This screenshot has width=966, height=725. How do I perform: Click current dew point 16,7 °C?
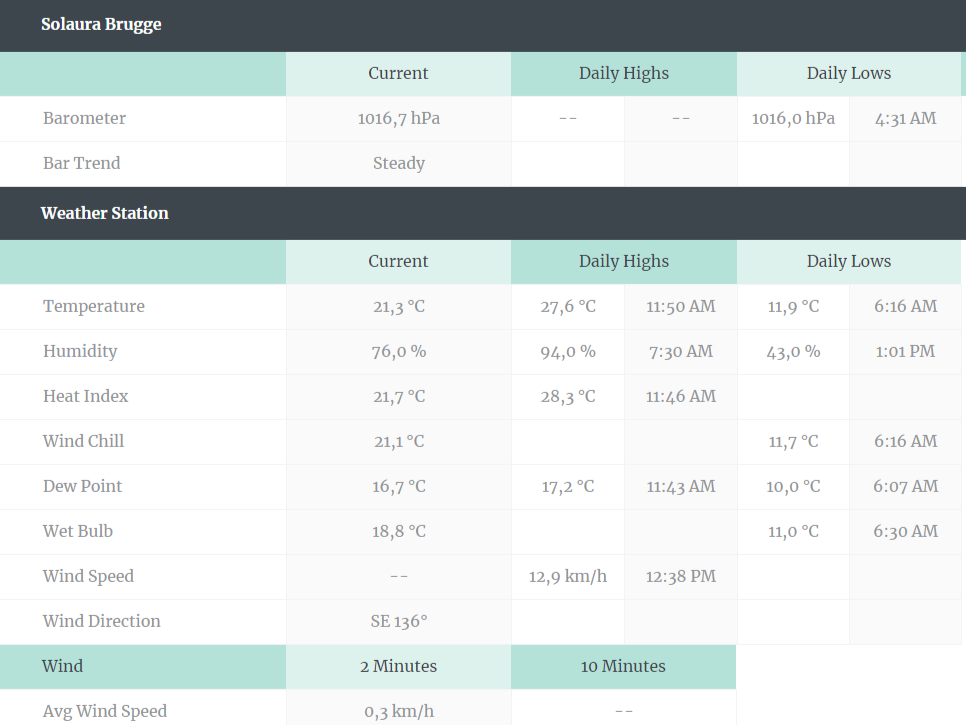[x=399, y=486]
